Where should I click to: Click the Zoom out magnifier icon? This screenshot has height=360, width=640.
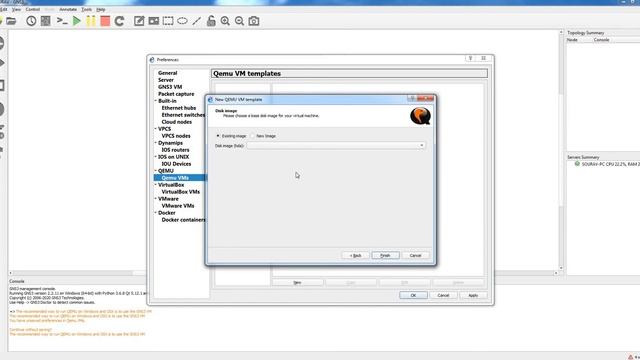[239, 21]
